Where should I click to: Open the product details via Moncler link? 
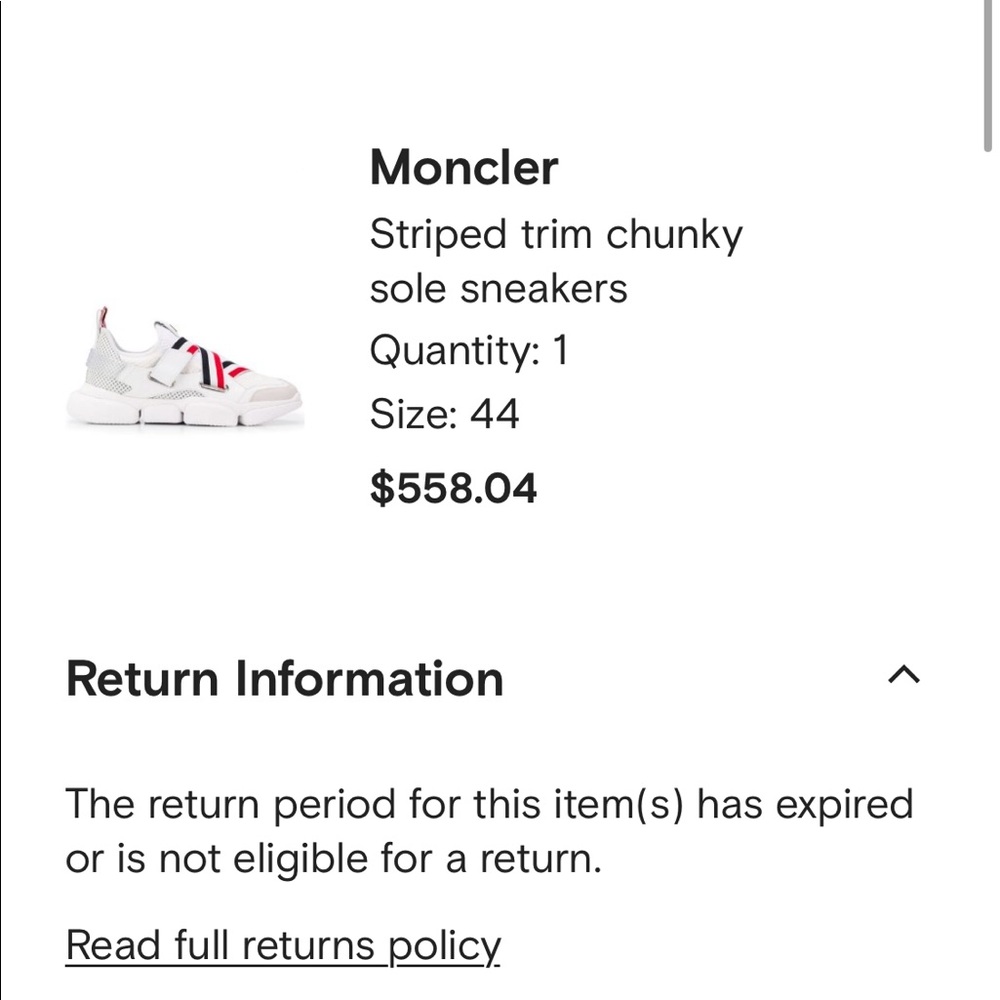tap(464, 167)
